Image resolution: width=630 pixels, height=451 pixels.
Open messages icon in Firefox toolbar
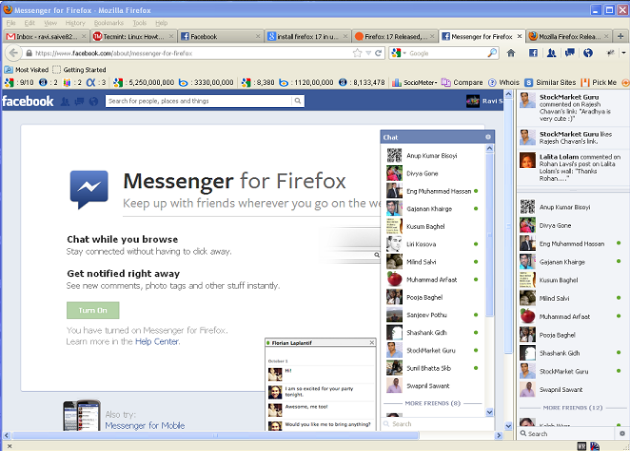pos(570,53)
